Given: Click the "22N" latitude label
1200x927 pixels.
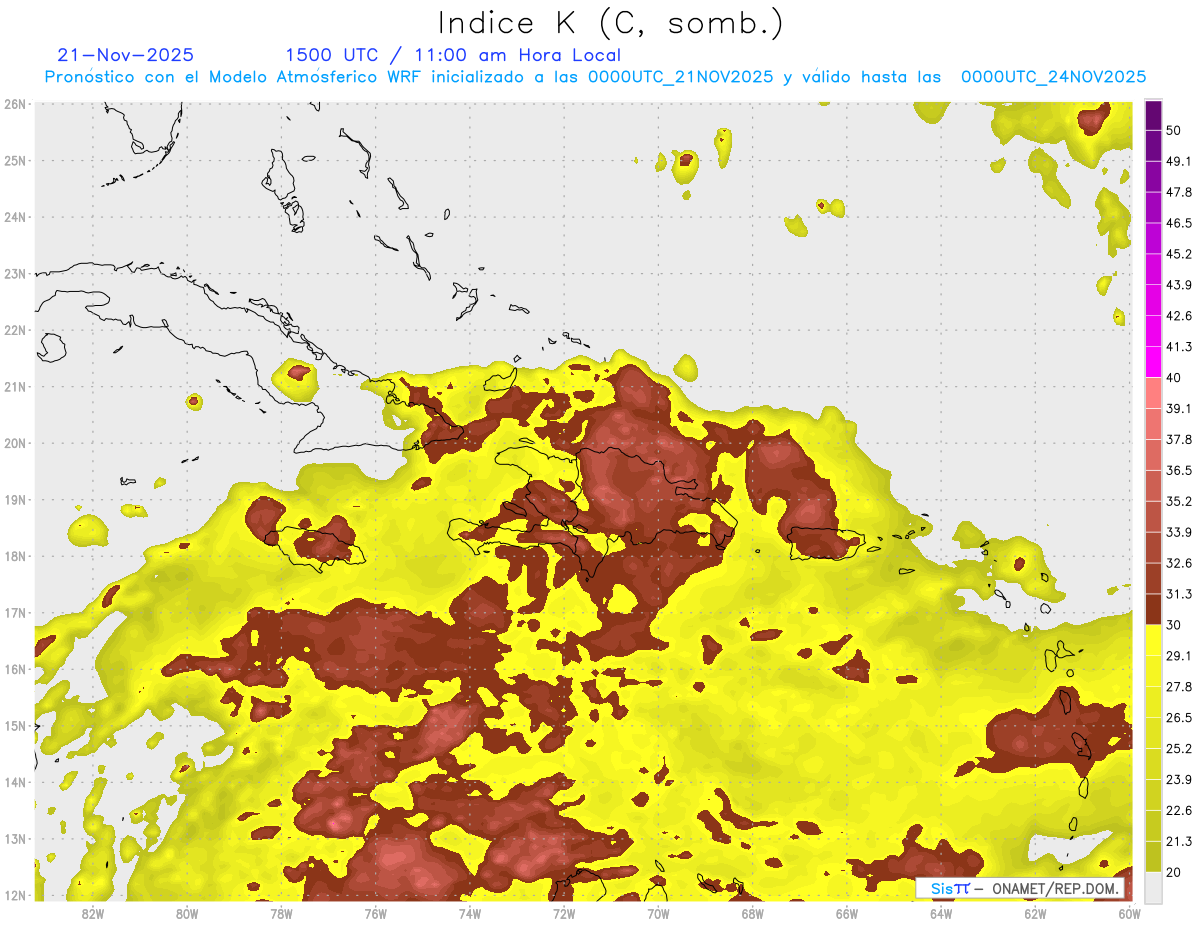Looking at the screenshot, I should coord(17,330).
